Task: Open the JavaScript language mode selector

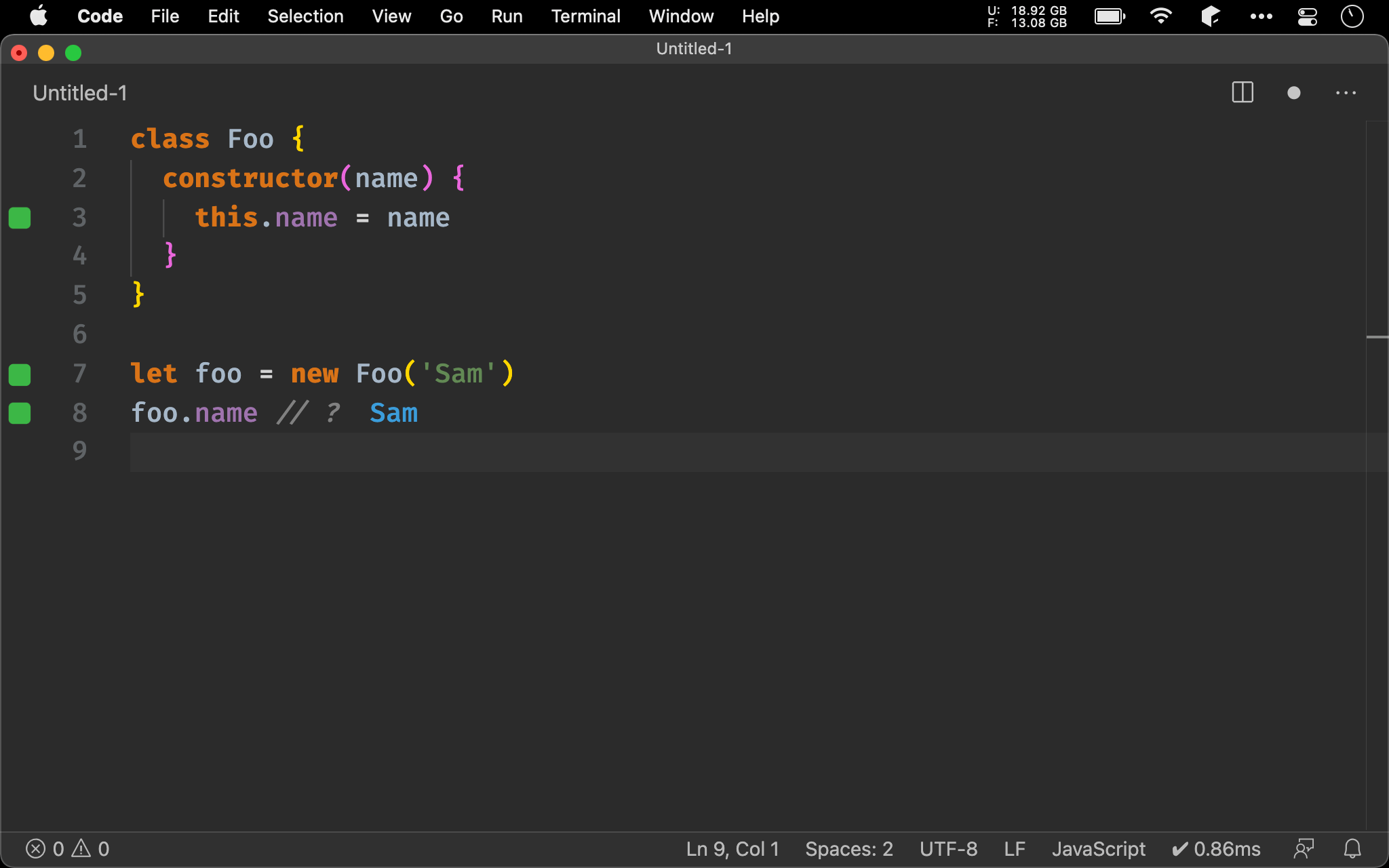Action: (1098, 848)
